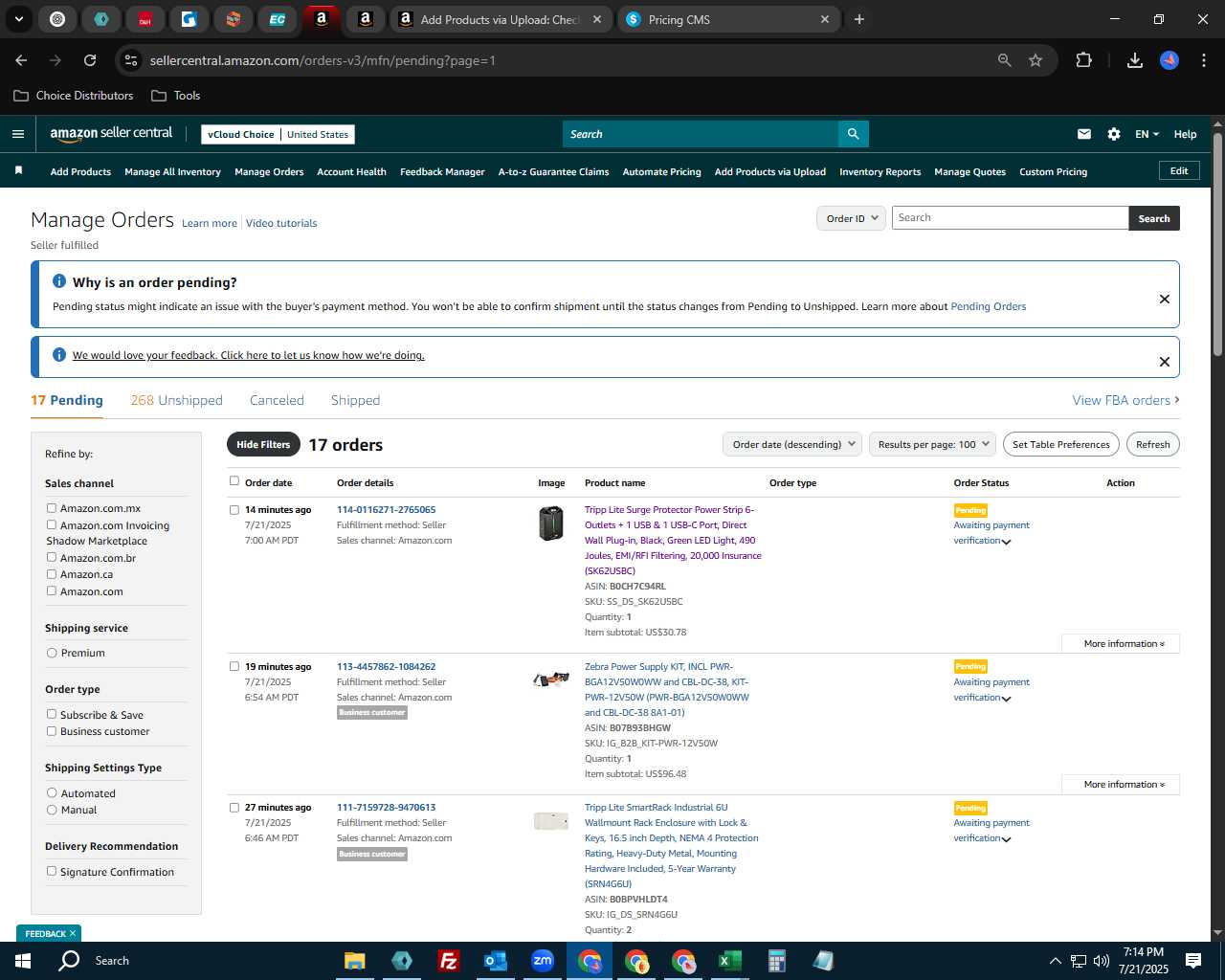Open Manage All Inventory in the nav bar
The image size is (1225, 980).
tap(172, 171)
